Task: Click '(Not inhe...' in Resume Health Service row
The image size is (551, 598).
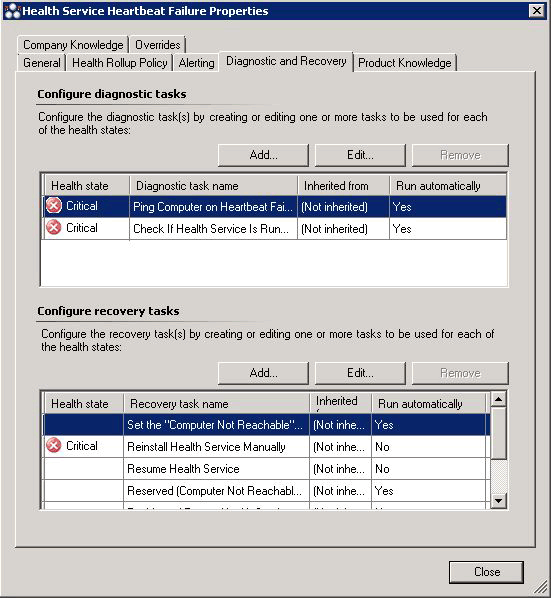Action: tap(339, 468)
